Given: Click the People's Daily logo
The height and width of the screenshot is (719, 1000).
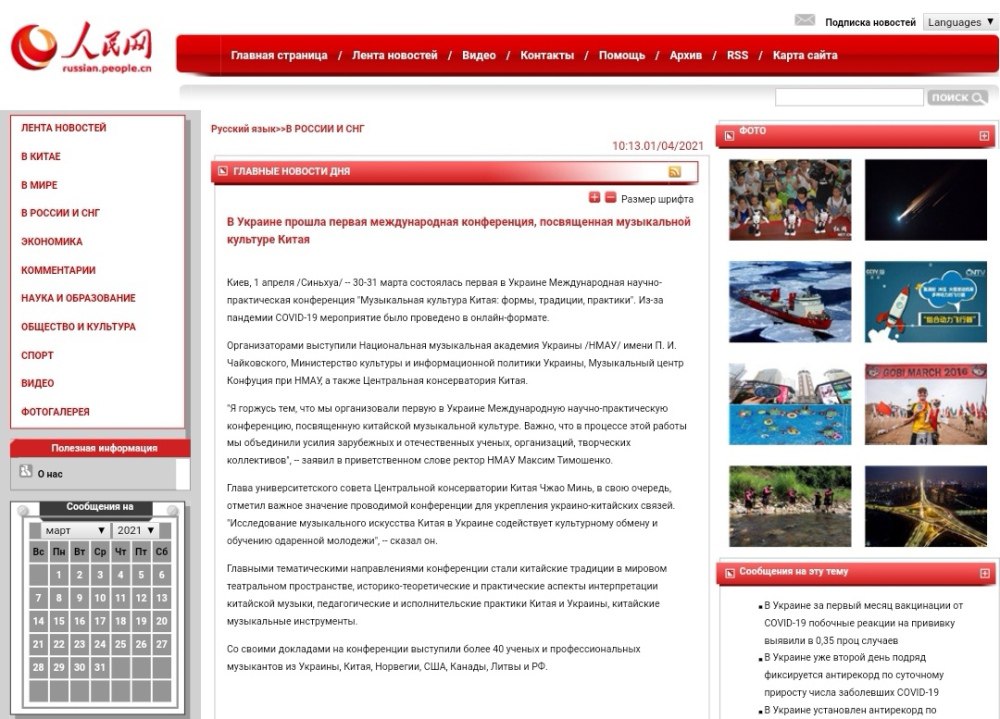Looking at the screenshot, I should point(82,49).
